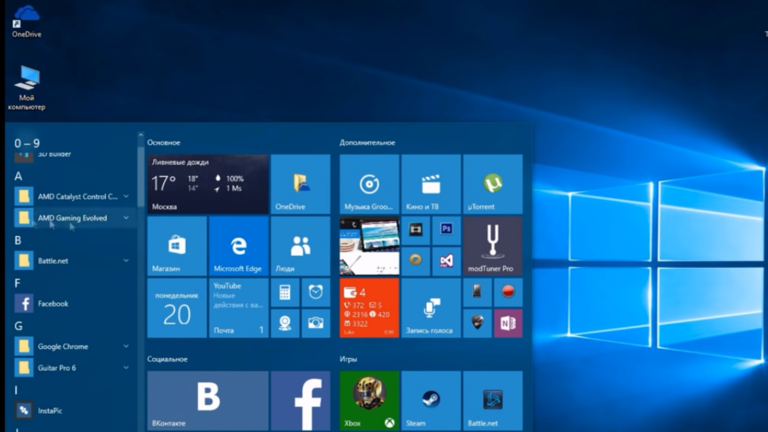768x432 pixels.
Task: Open the Steam tile
Action: 431,400
